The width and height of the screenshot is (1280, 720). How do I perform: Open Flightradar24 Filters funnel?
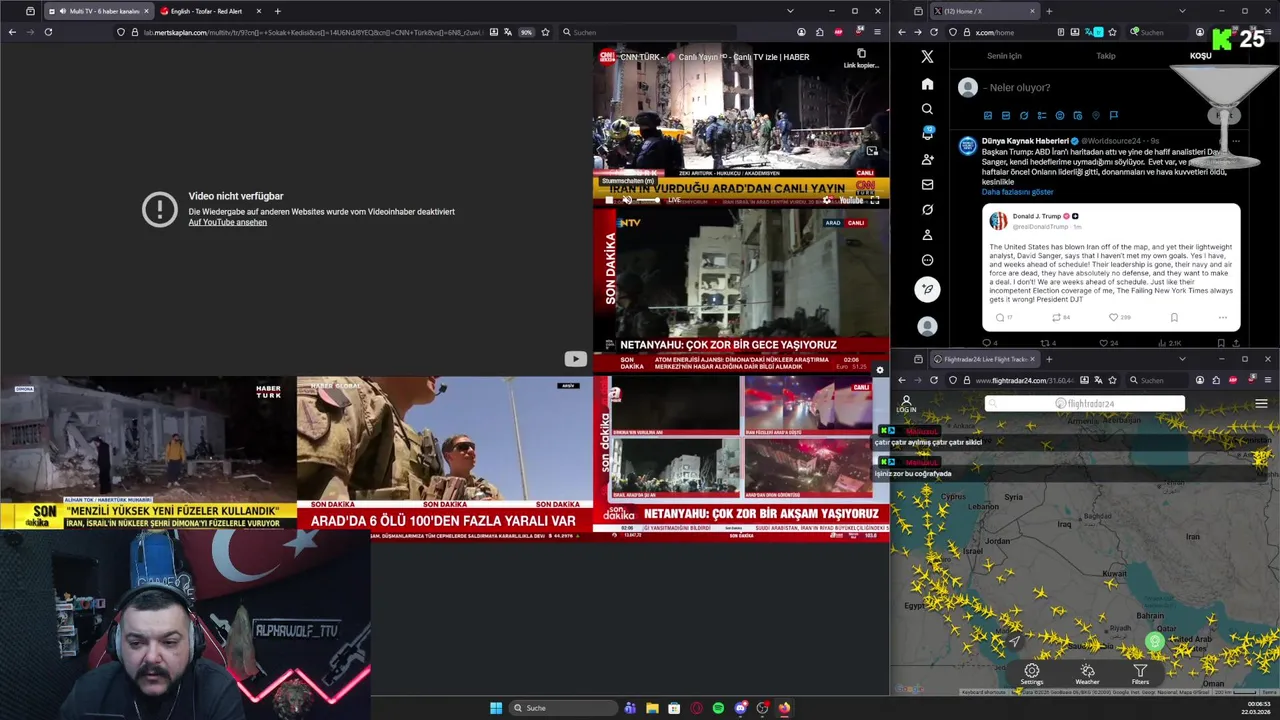(1140, 675)
